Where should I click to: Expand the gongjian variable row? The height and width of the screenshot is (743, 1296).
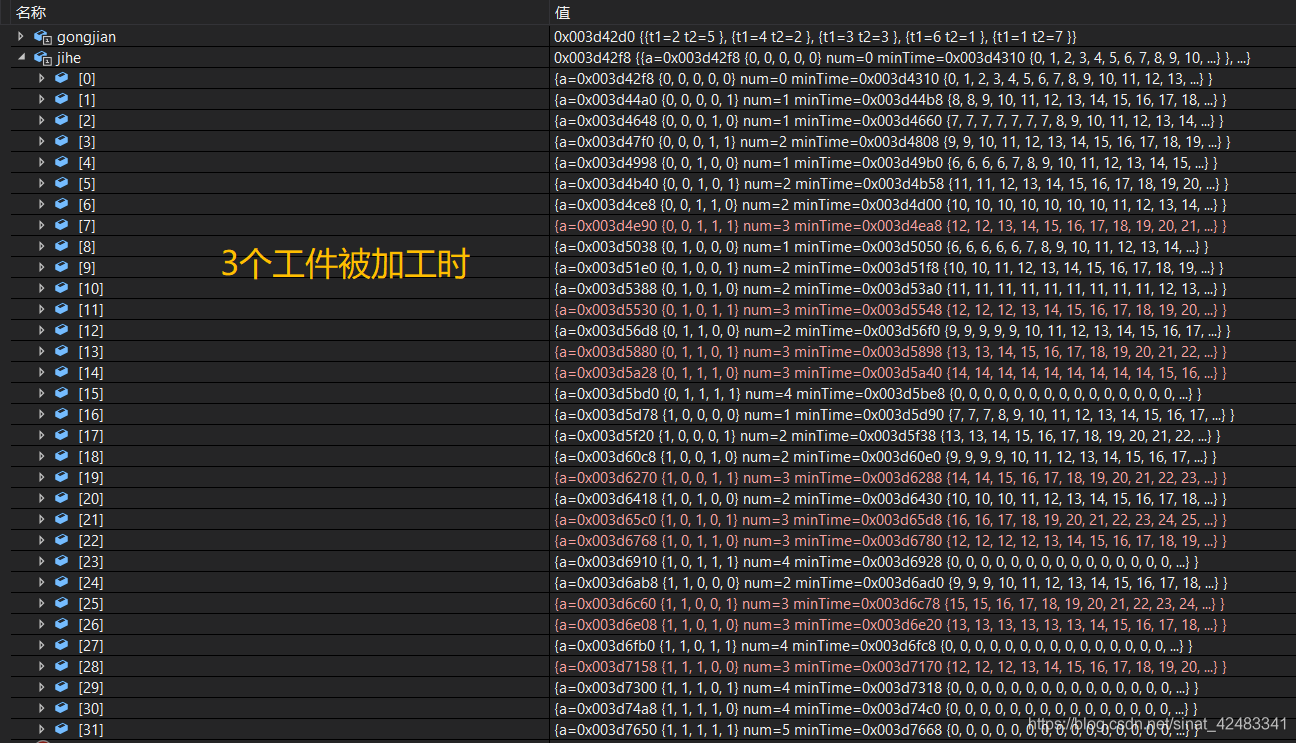pyautogui.click(x=21, y=37)
